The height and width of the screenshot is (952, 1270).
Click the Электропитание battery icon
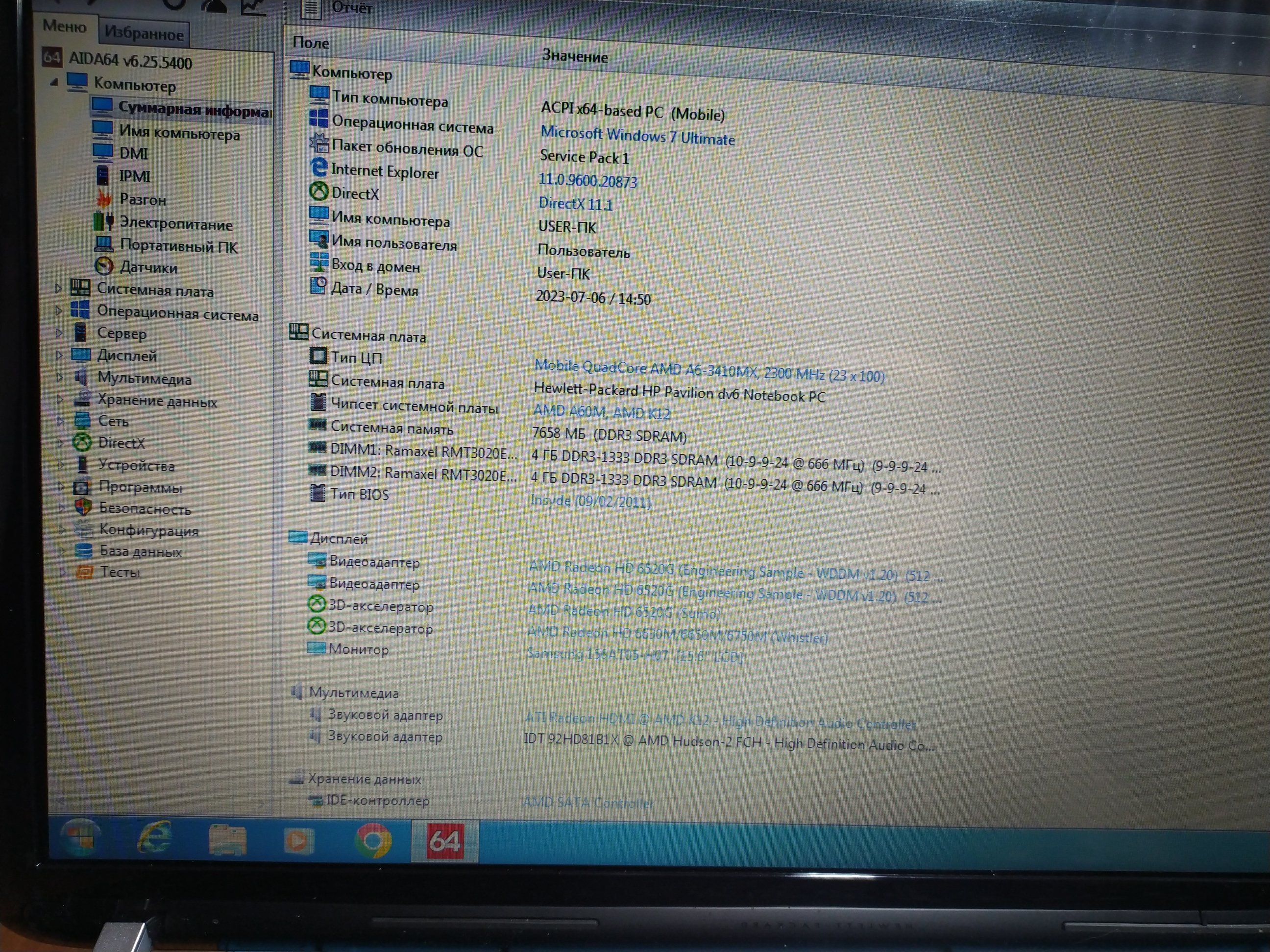(x=103, y=221)
